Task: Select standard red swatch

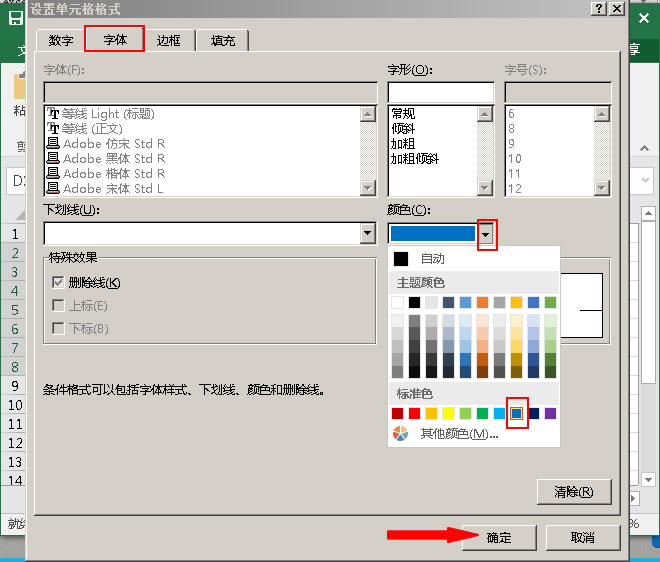Action: click(x=414, y=413)
